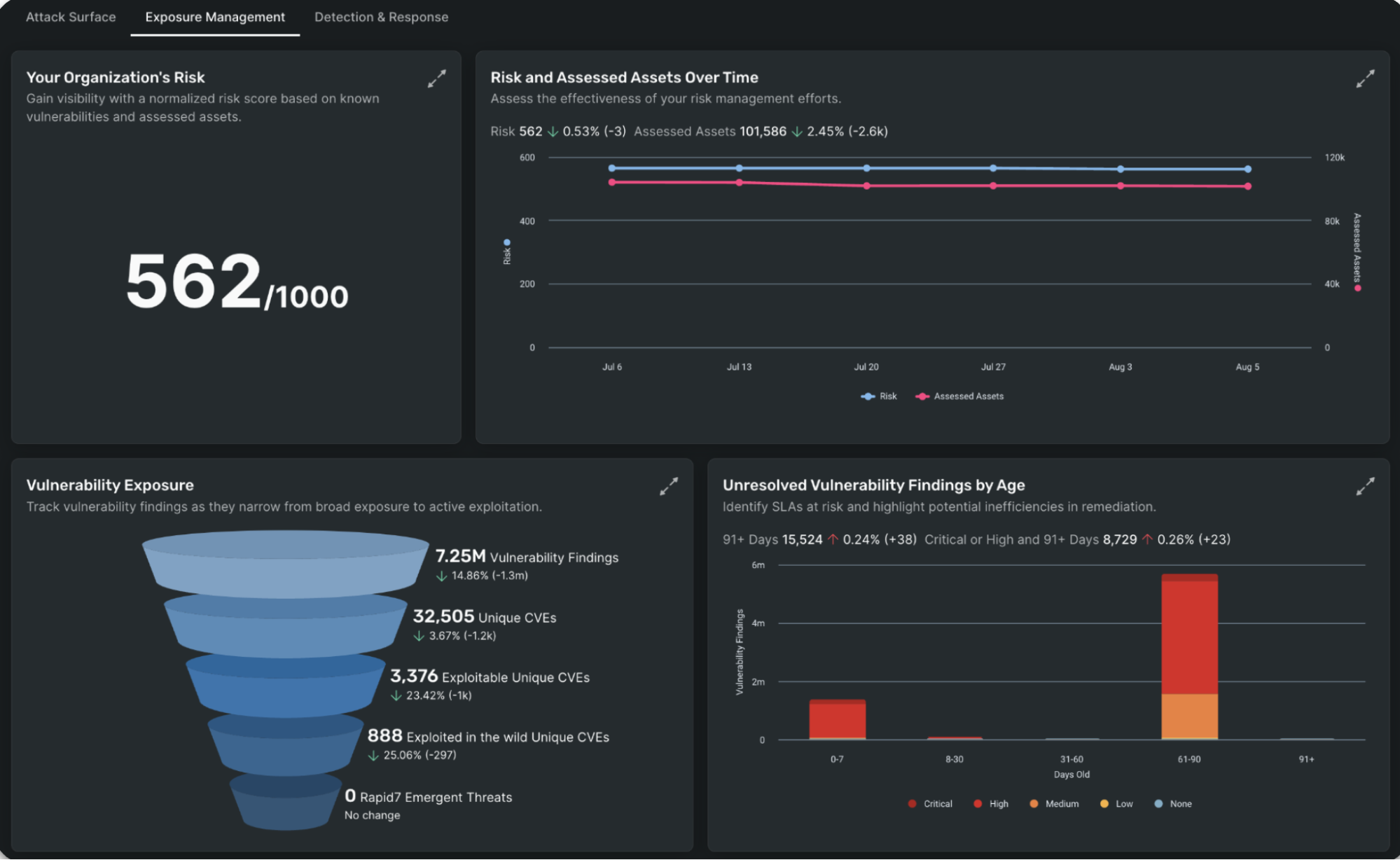Click the green arrow next to Assessed Assets 101,586
This screenshot has height=860, width=1400.
pyautogui.click(x=798, y=132)
